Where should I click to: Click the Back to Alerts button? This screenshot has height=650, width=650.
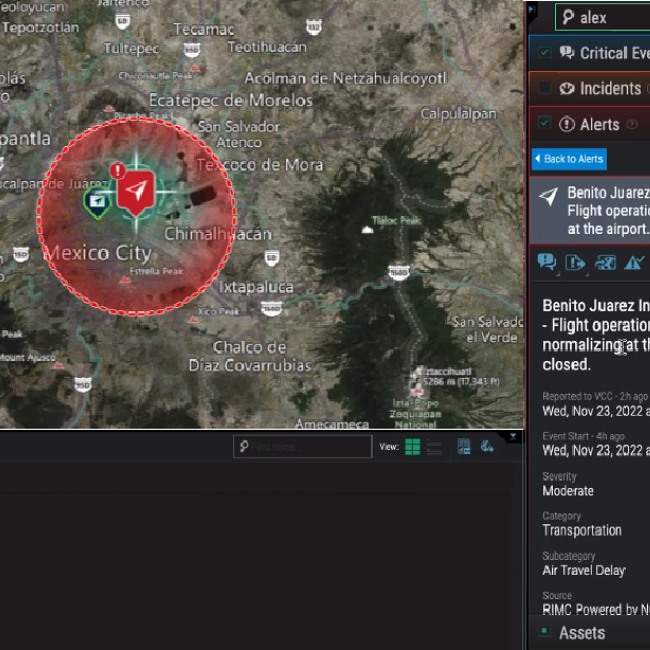coord(568,159)
